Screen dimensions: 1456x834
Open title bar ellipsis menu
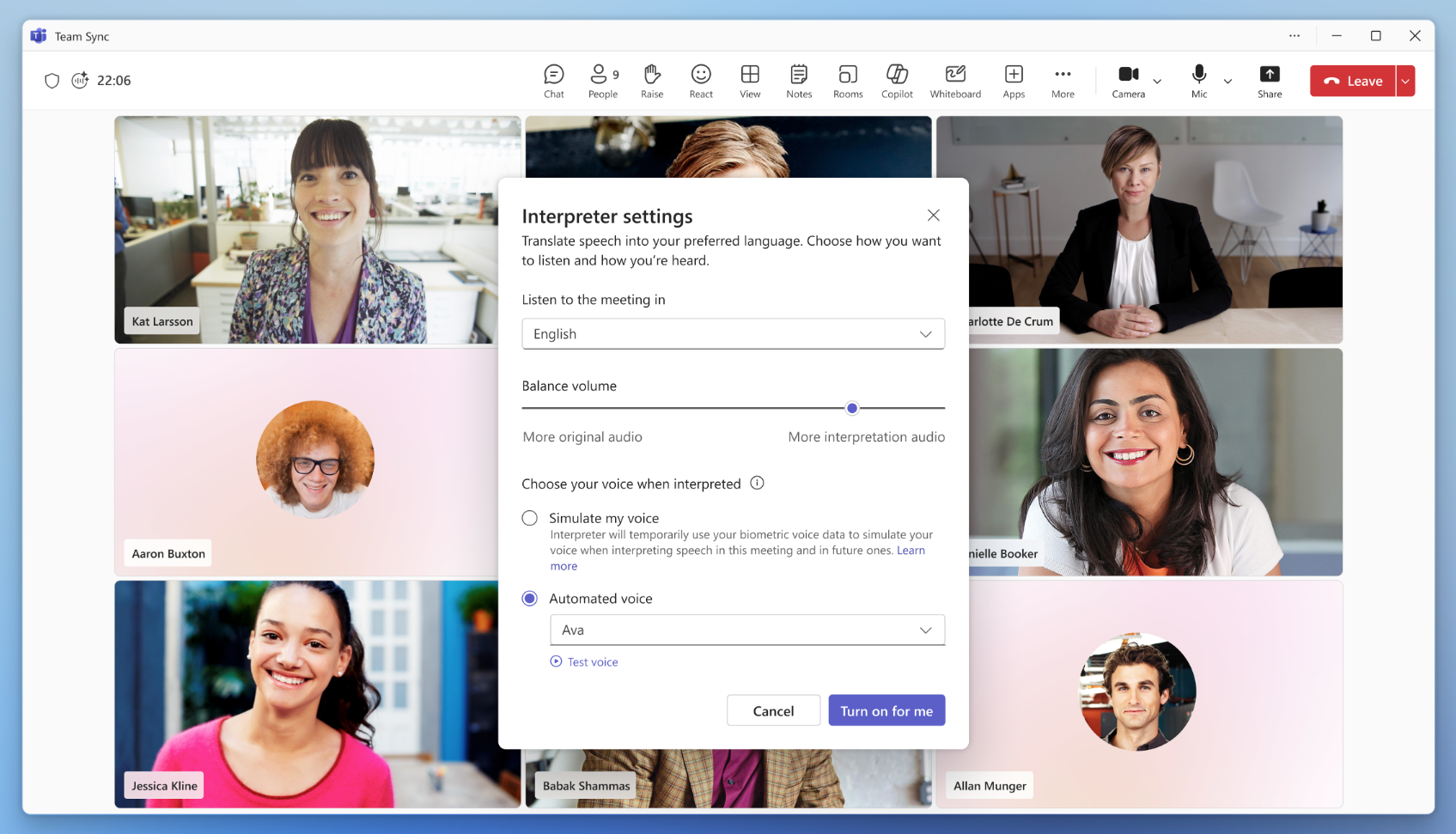click(1295, 36)
